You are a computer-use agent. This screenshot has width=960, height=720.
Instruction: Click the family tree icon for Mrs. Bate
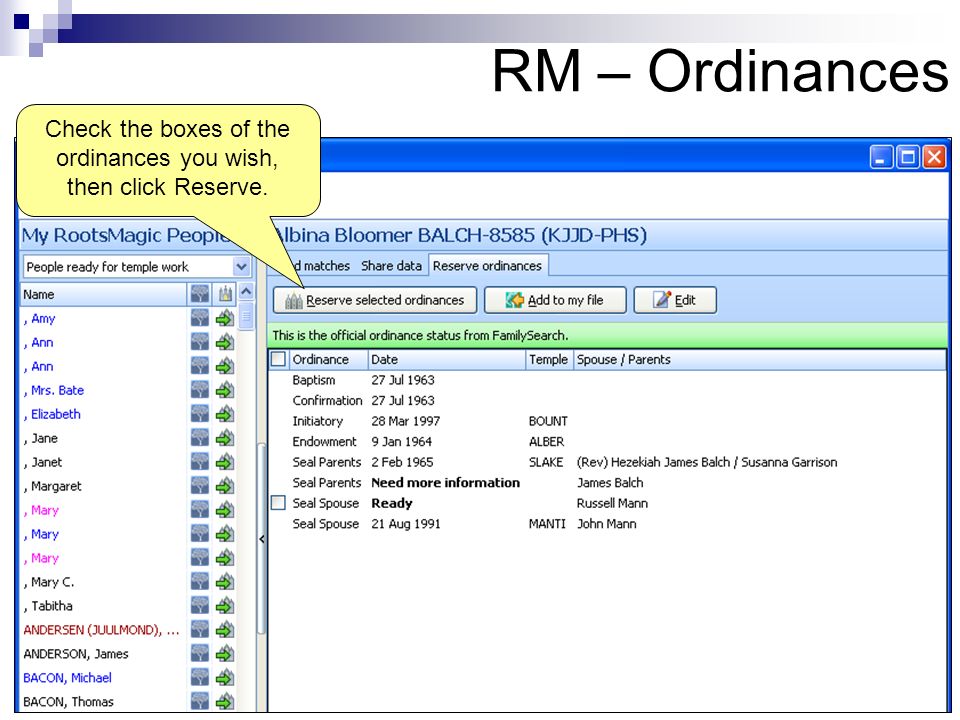200,390
